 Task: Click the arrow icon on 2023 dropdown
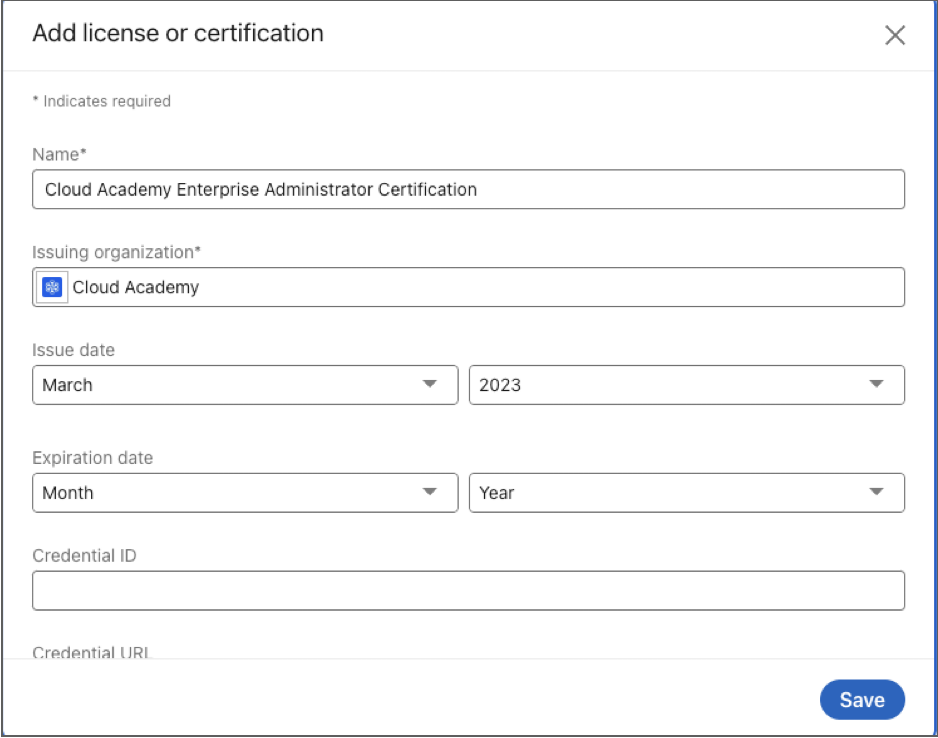coord(876,384)
